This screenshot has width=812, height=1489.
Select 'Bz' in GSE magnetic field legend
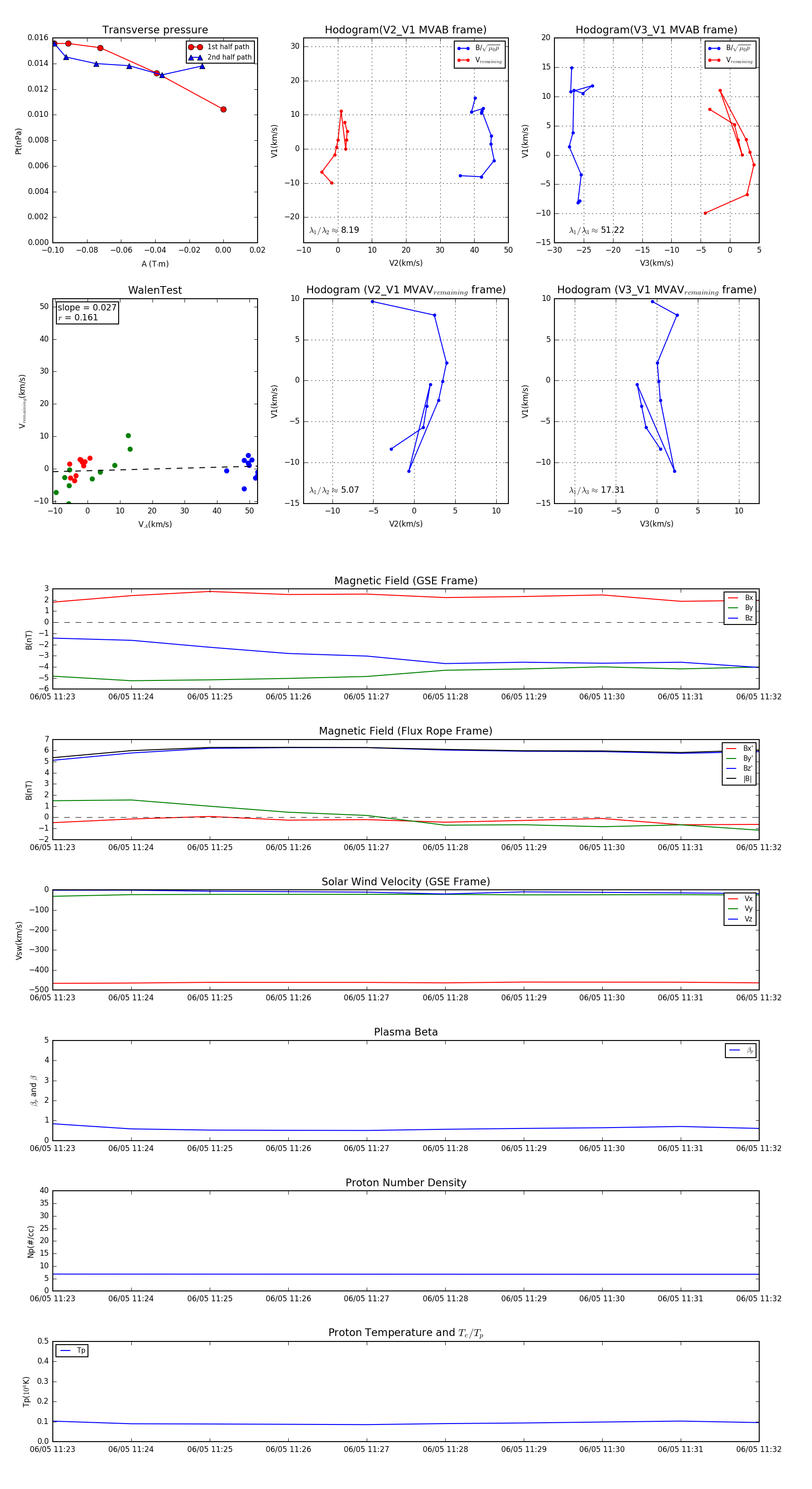point(740,618)
